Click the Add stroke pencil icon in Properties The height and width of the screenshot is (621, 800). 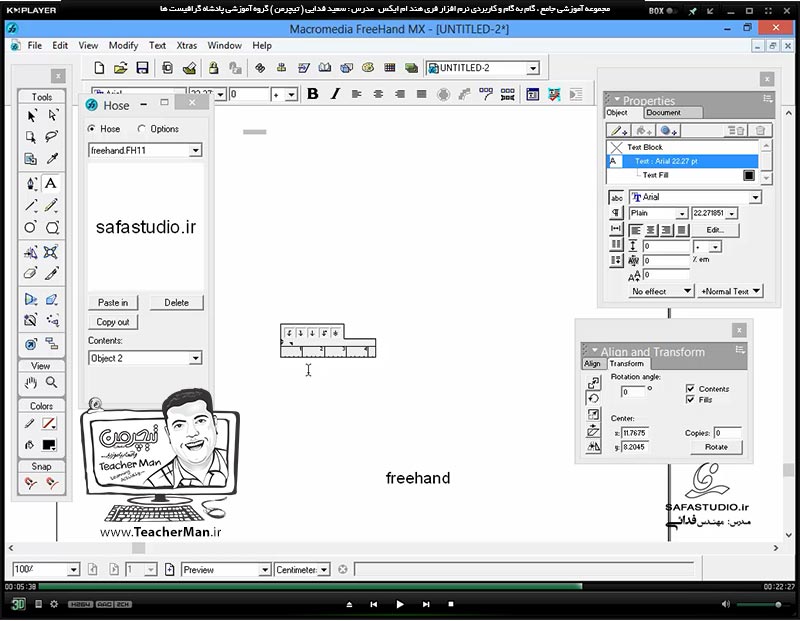pyautogui.click(x=618, y=131)
